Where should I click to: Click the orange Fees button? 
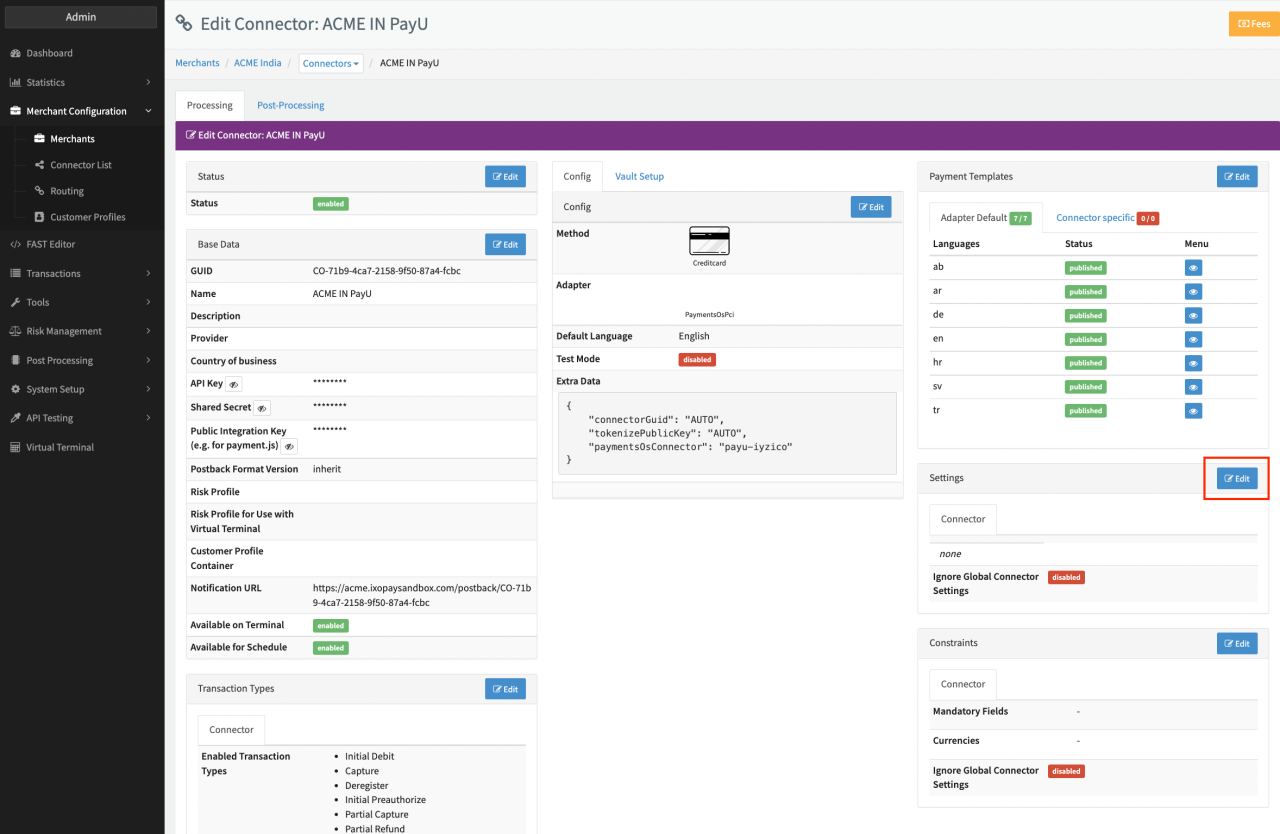click(1253, 23)
